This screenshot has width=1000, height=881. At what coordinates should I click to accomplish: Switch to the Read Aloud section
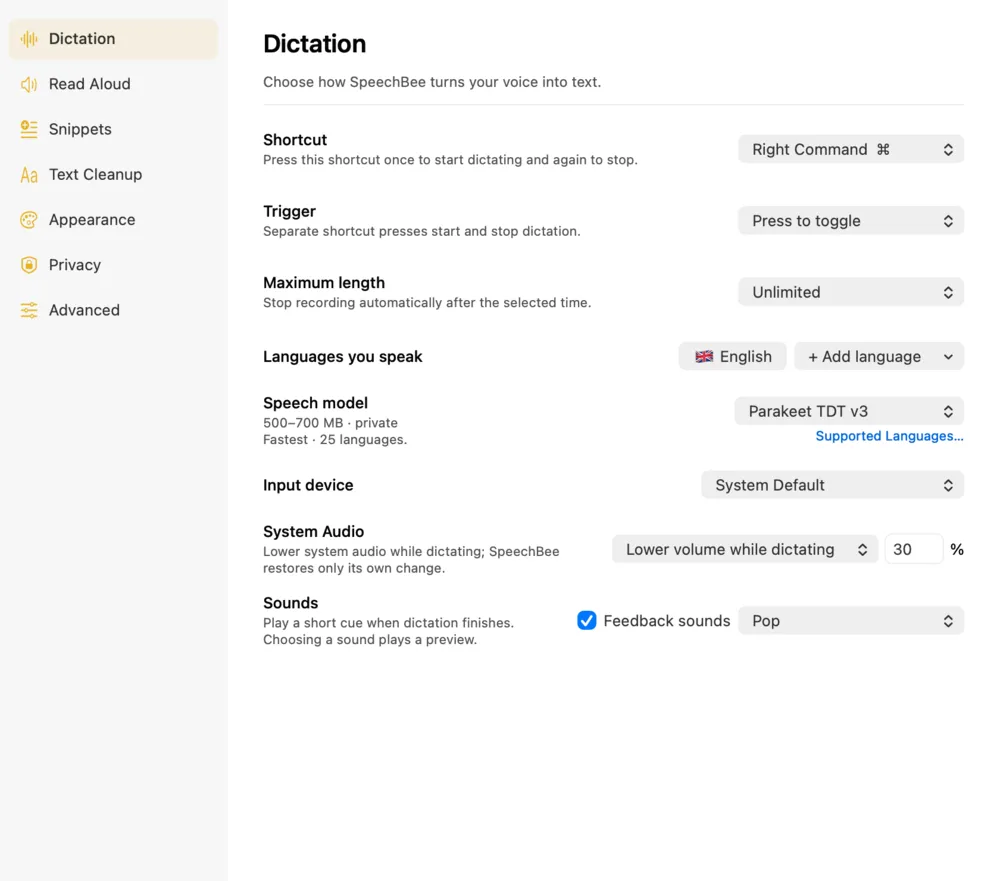tap(113, 84)
